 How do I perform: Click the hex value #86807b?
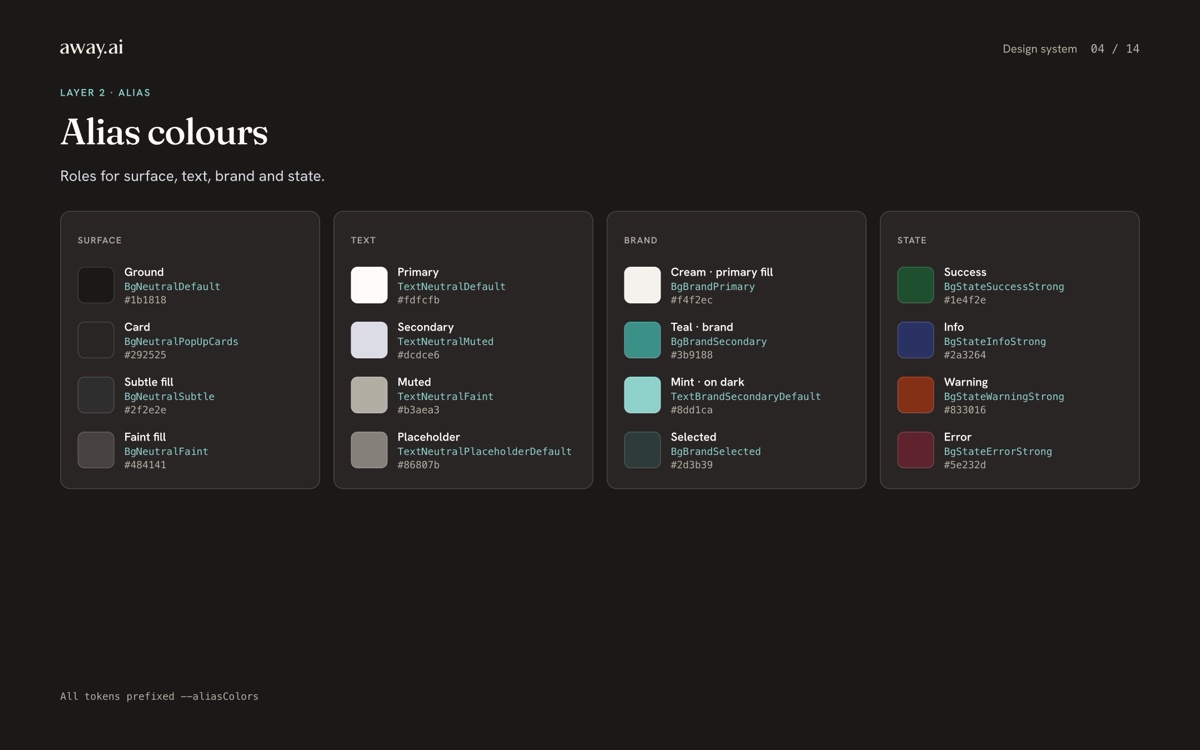[x=418, y=465]
